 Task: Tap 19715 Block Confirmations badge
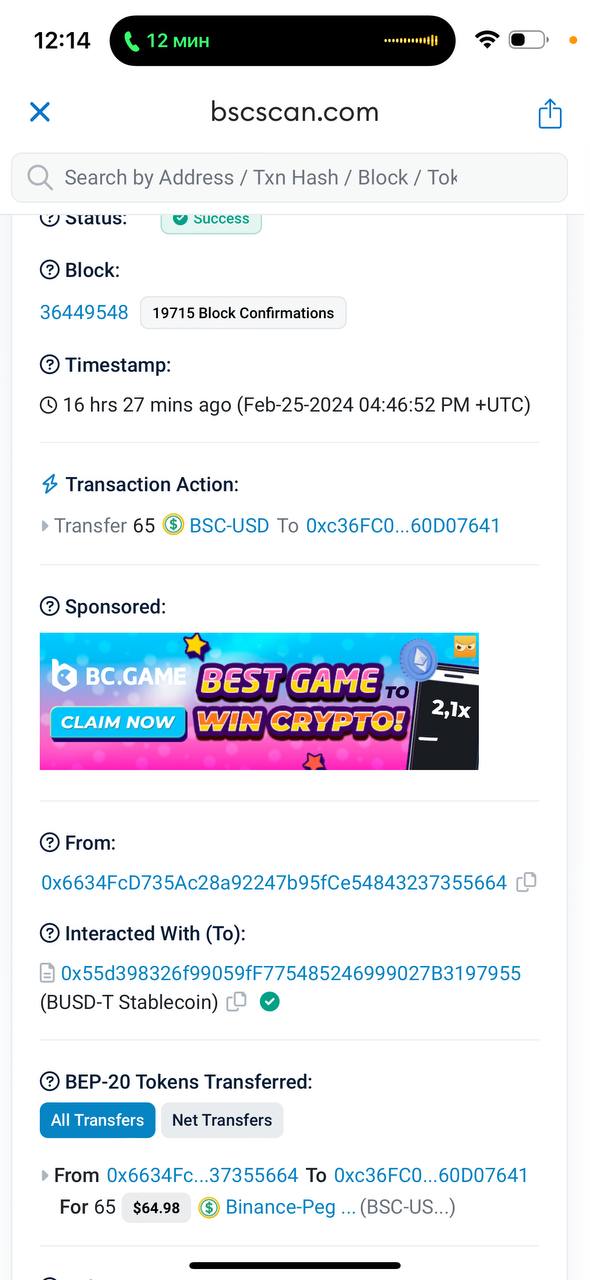pyautogui.click(x=243, y=313)
